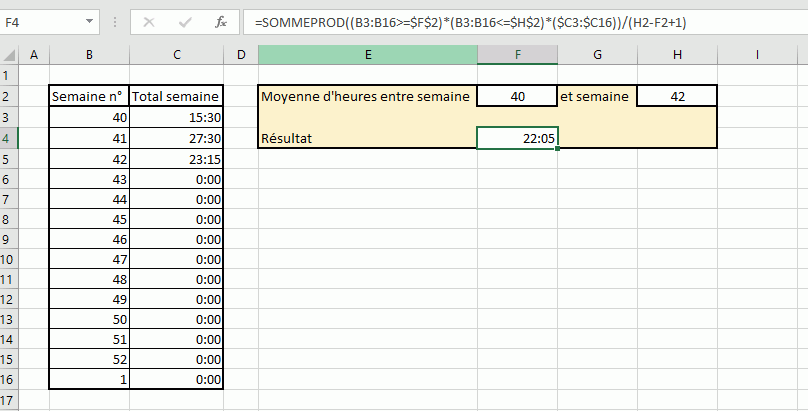Select row 4 header
Viewport: 808px width, 411px height.
click(x=9, y=139)
